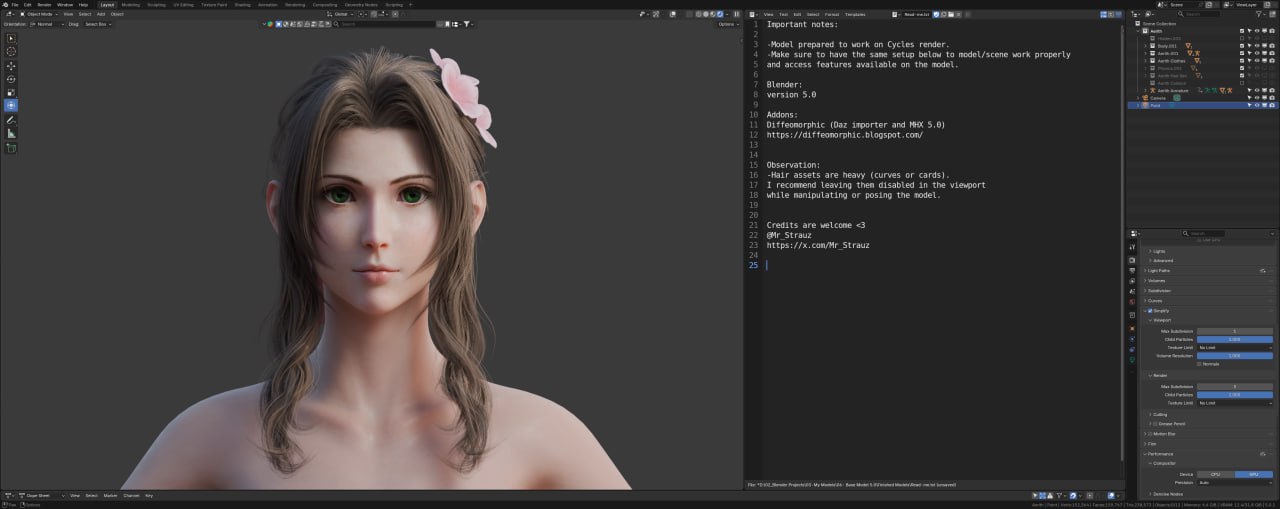1280x509 pixels.
Task: Click the Light Paths preset icon
Action: point(1263,270)
